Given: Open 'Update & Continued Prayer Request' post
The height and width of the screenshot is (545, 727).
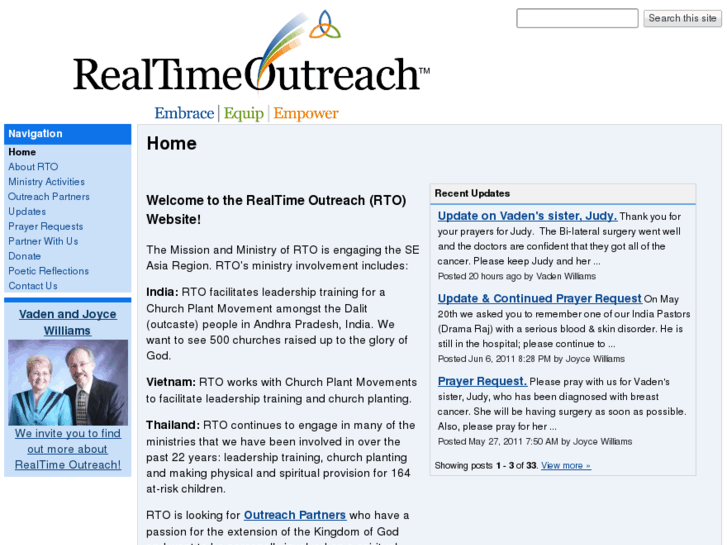Looking at the screenshot, I should [x=540, y=298].
